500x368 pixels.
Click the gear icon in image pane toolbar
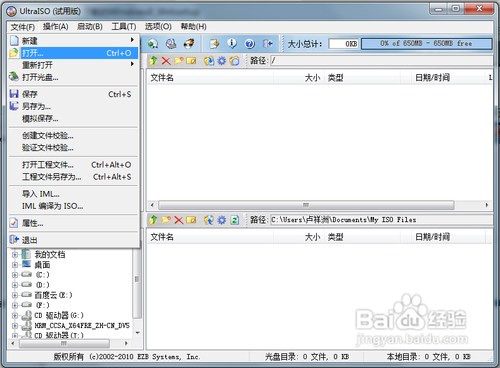(x=222, y=61)
